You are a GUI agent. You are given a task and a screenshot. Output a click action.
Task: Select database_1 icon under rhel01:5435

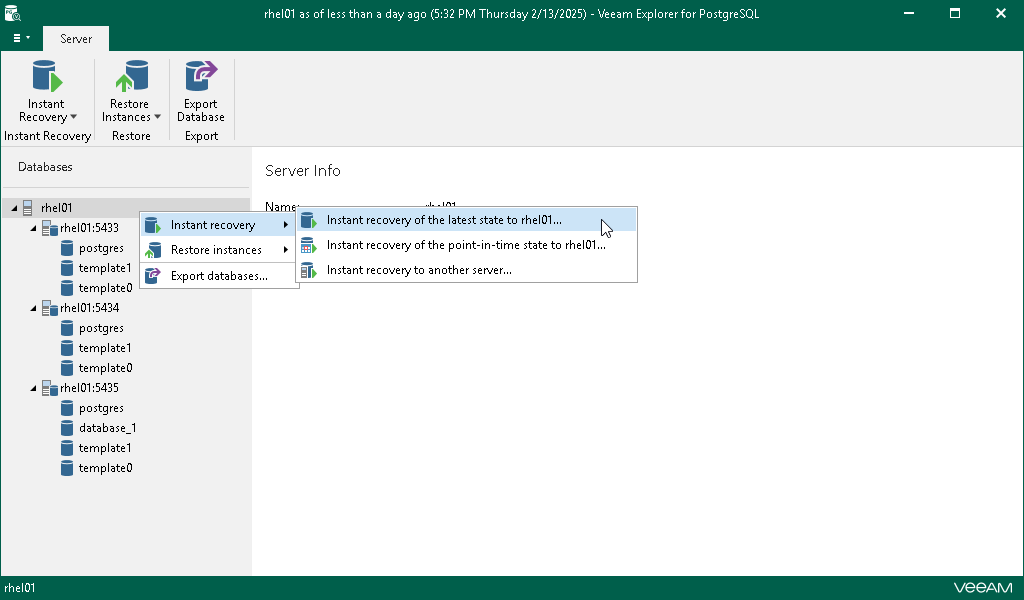(x=67, y=428)
